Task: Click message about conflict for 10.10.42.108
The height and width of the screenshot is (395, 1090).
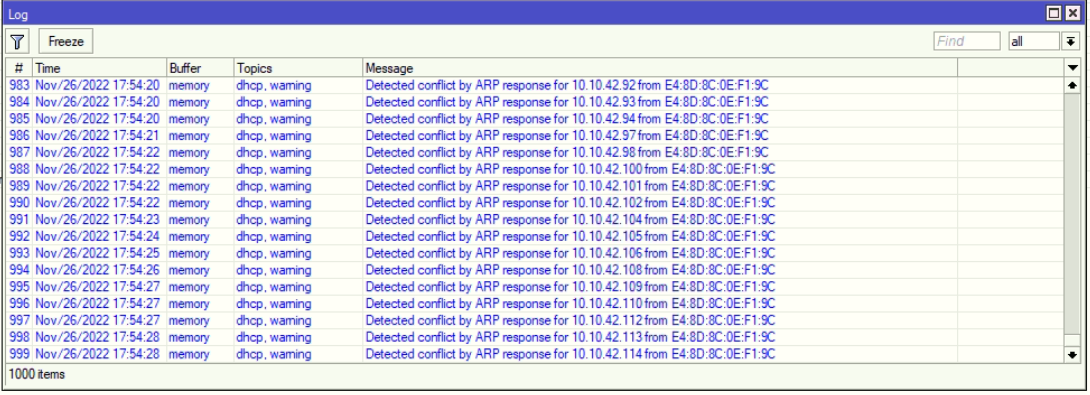Action: point(571,271)
